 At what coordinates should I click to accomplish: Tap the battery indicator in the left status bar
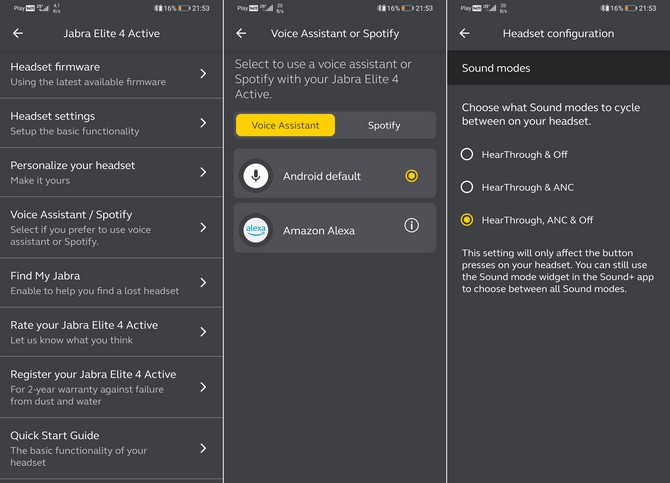click(x=184, y=8)
